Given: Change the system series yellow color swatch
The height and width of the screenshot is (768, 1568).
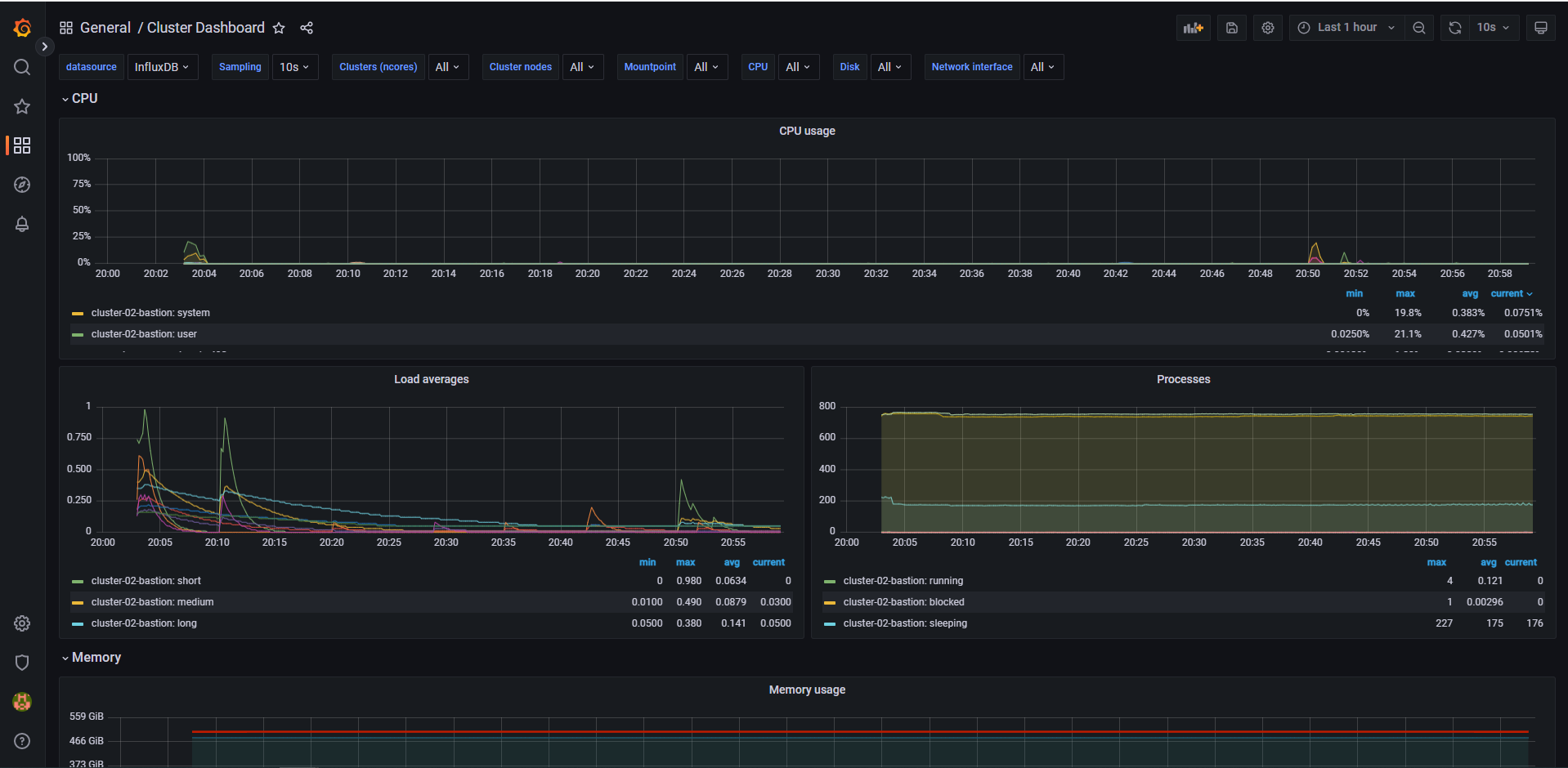Looking at the screenshot, I should [78, 313].
